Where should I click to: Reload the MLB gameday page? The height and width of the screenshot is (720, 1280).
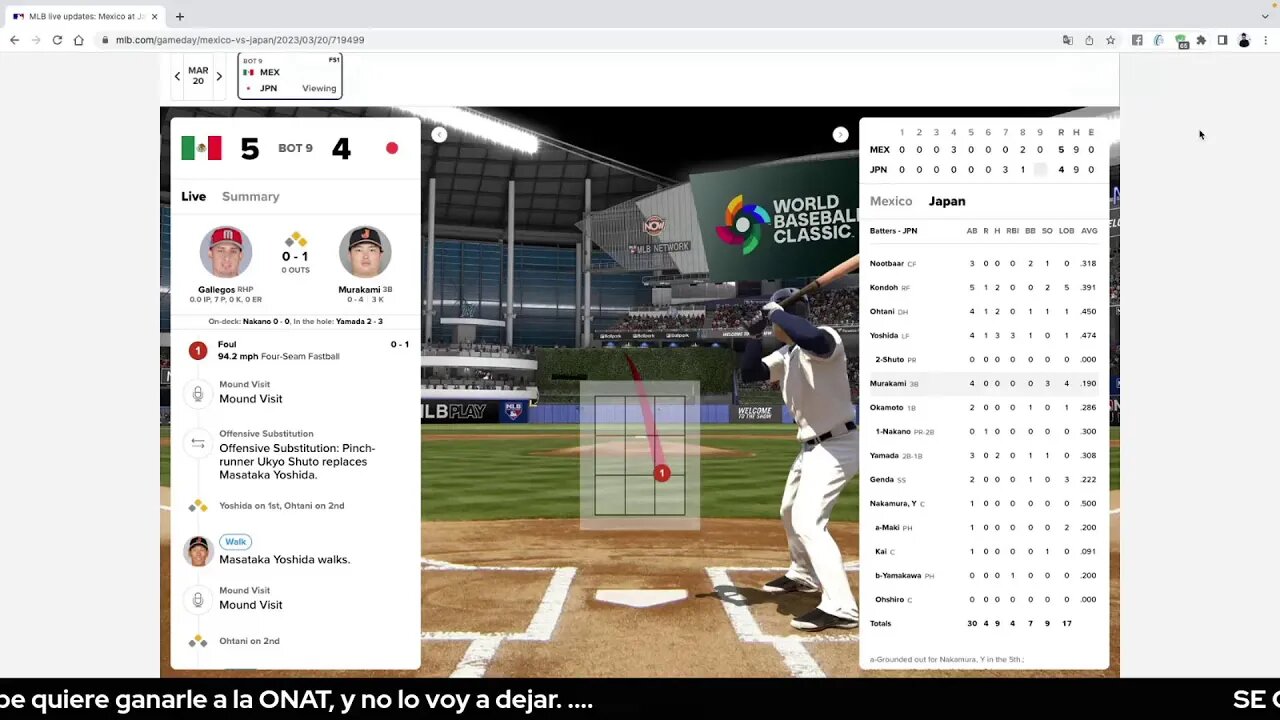coord(57,40)
